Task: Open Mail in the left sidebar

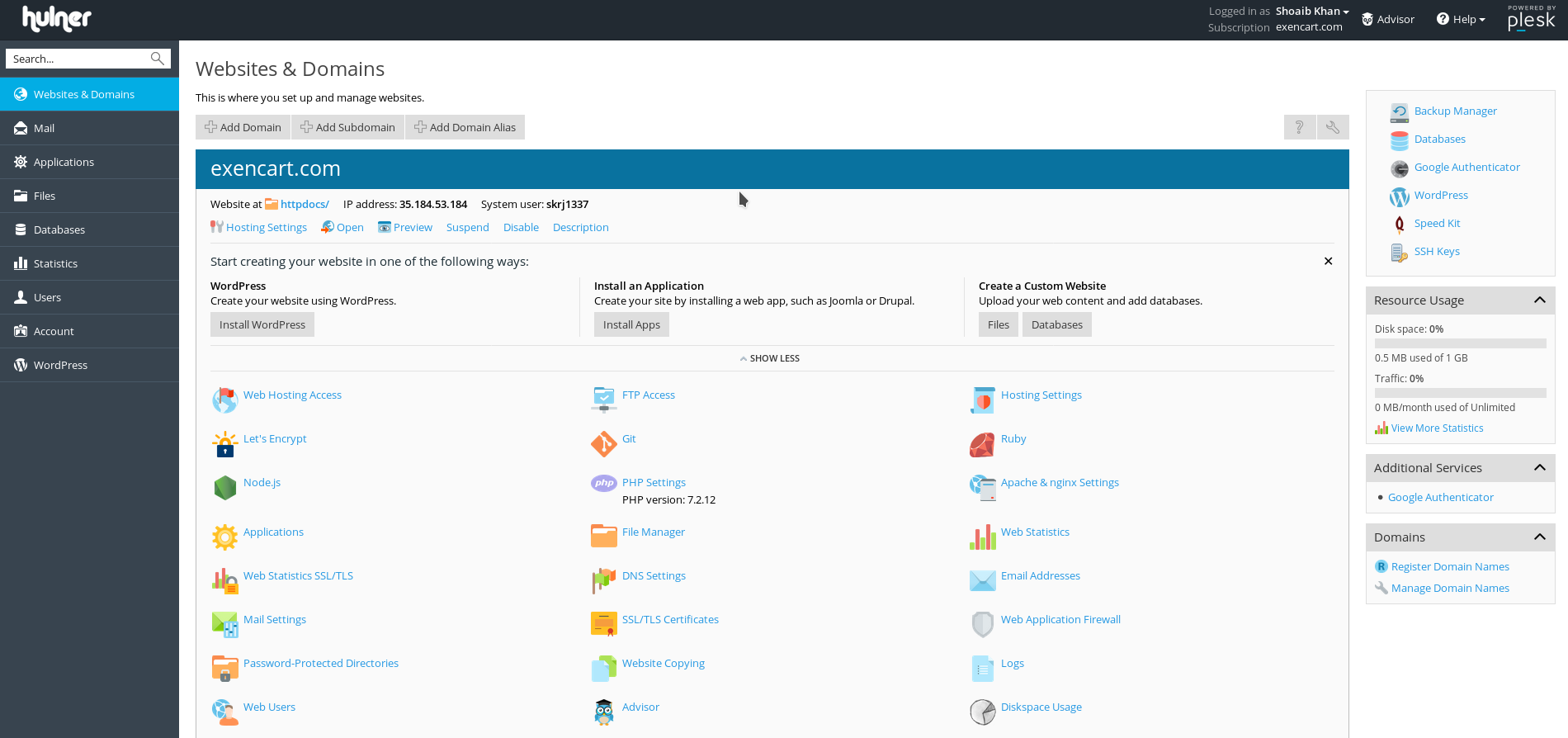Action: coord(45,128)
